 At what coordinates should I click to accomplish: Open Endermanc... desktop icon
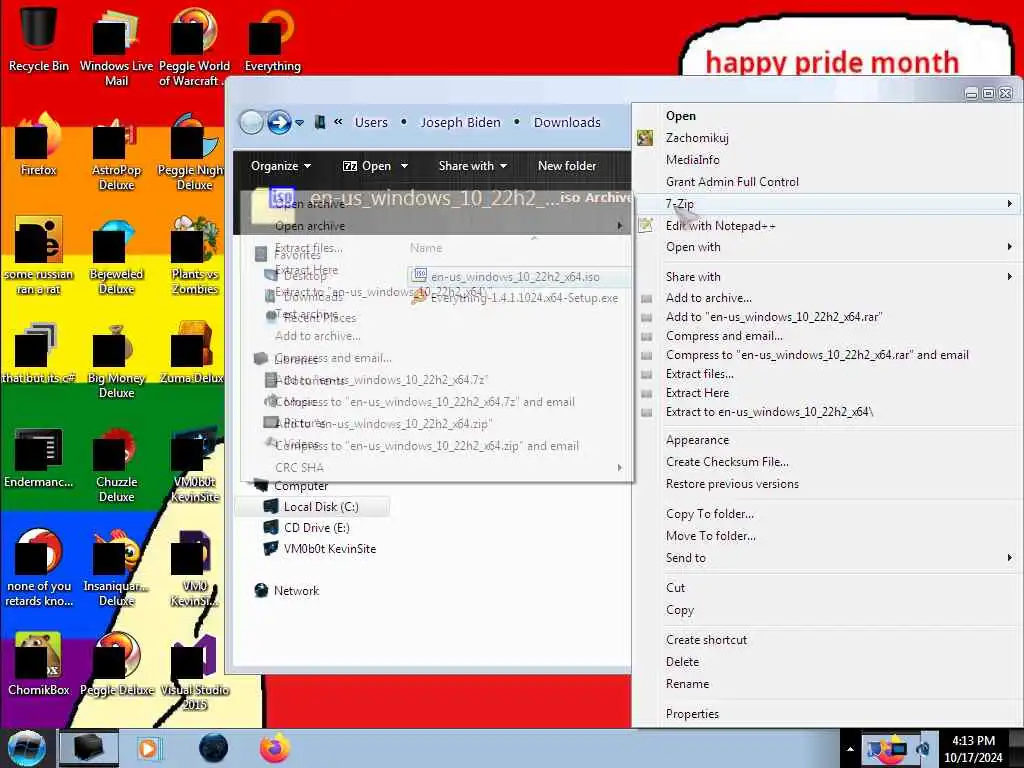pos(39,457)
